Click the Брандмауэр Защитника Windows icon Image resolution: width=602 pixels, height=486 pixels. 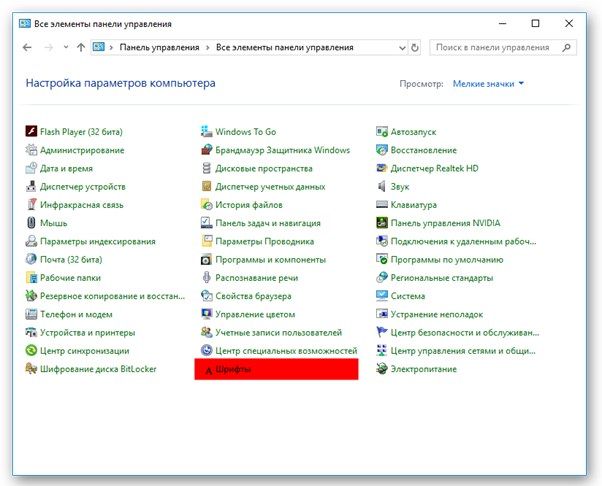[x=207, y=150]
